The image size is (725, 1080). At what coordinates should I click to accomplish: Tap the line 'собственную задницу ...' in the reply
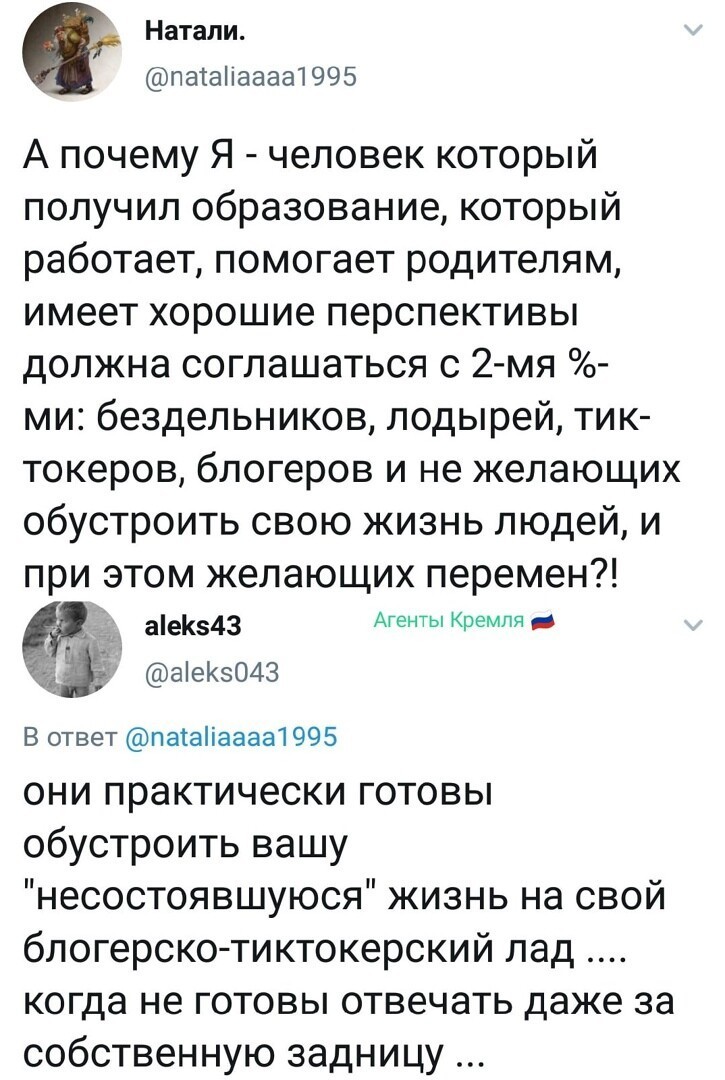[255, 1051]
